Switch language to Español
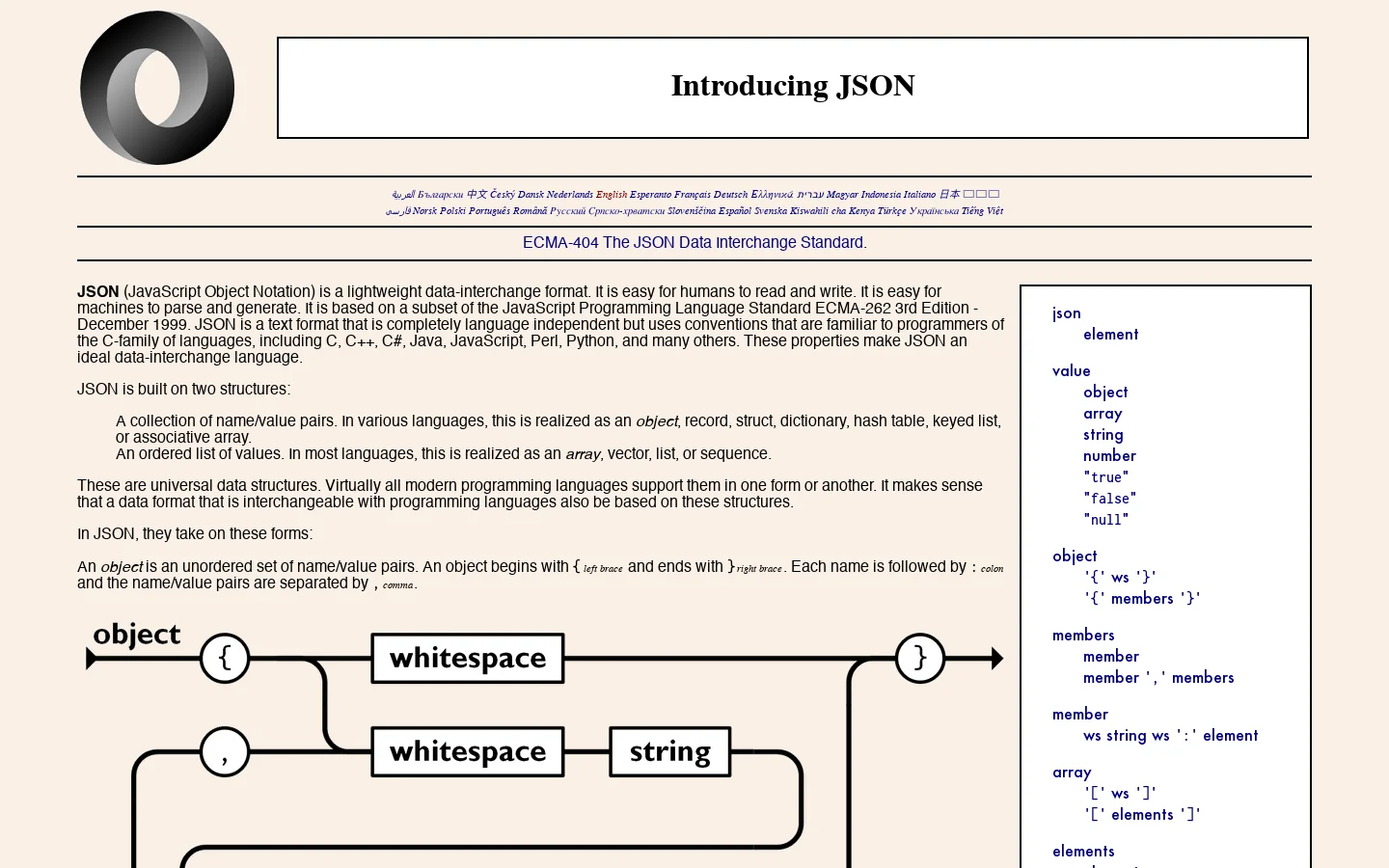The image size is (1389, 868). pos(735,211)
